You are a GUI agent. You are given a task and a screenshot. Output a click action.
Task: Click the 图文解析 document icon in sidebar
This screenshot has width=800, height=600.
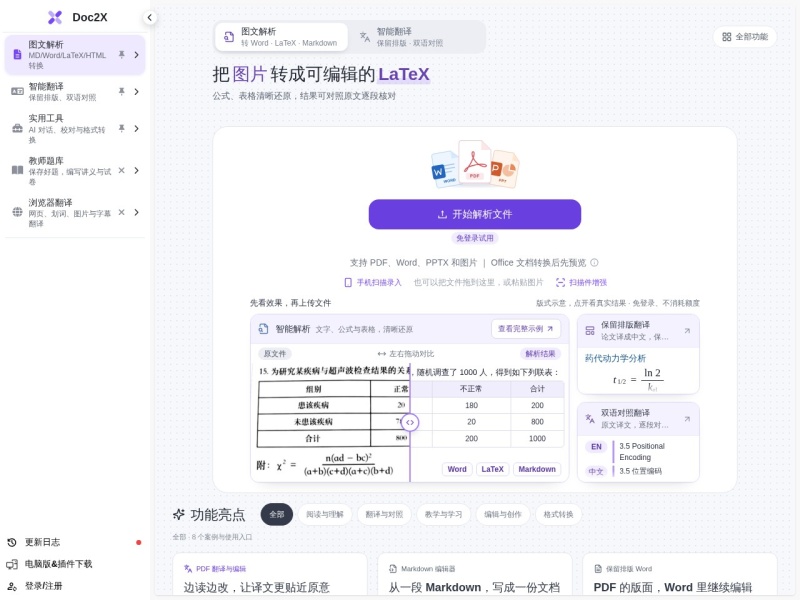(17, 55)
